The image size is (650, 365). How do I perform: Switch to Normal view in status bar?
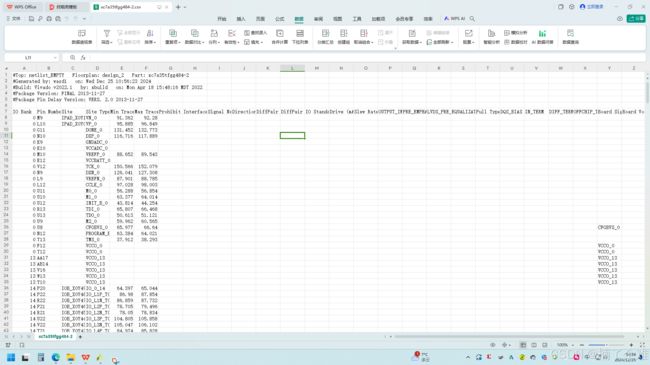pos(523,345)
